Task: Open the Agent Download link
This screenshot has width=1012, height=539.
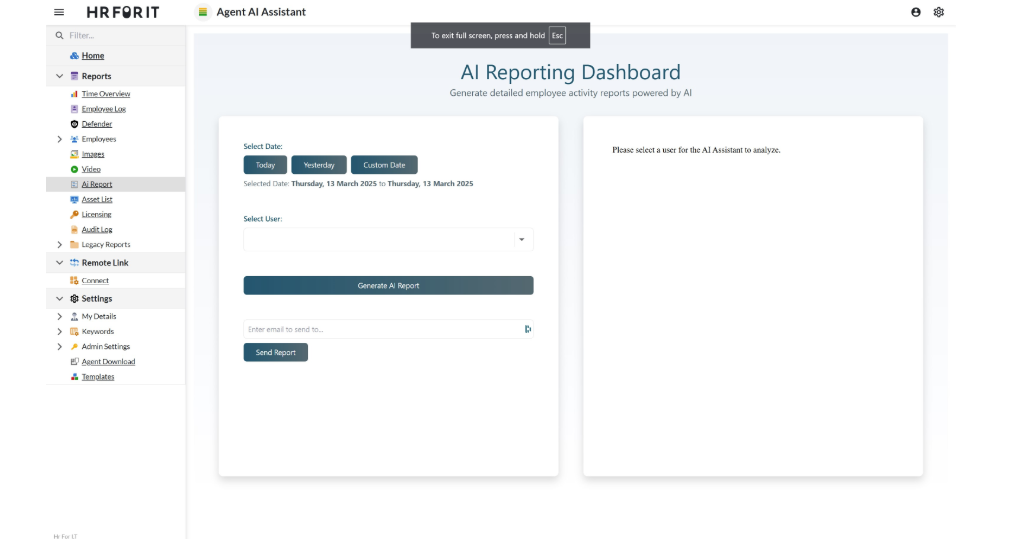Action: pyautogui.click(x=108, y=361)
